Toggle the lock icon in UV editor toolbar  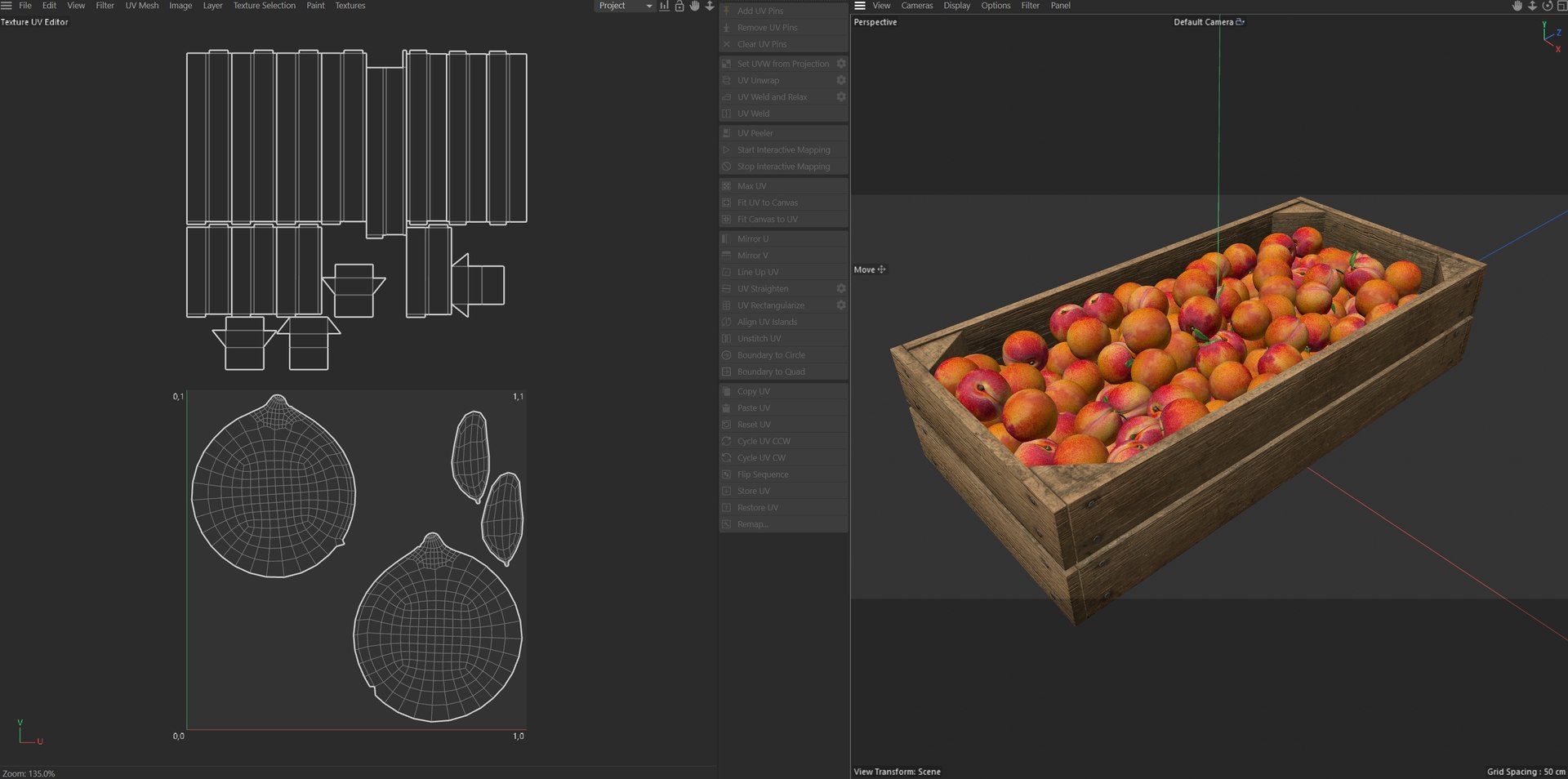pos(679,6)
